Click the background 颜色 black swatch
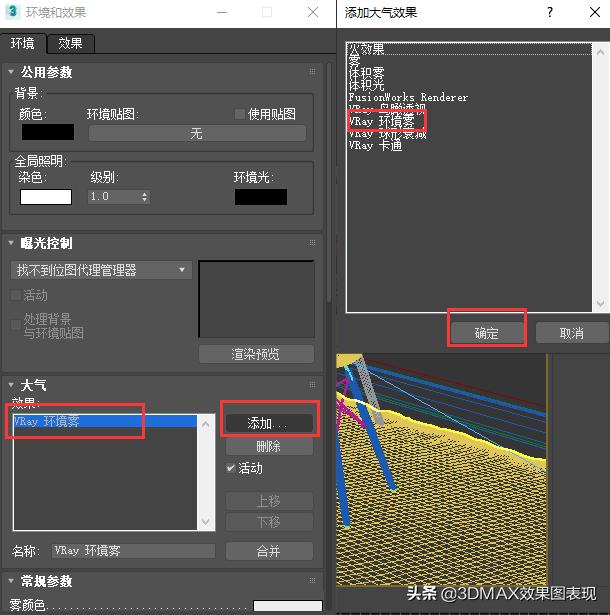The height and width of the screenshot is (615, 610). coord(48,132)
